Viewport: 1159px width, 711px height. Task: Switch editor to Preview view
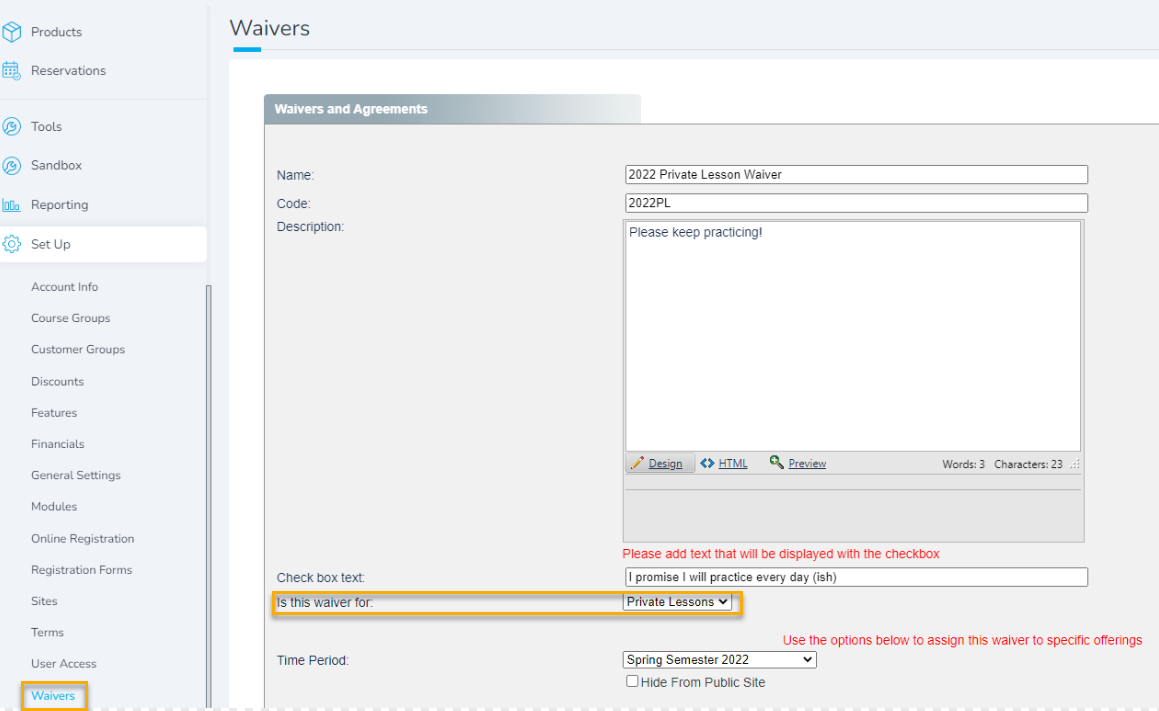(798, 463)
